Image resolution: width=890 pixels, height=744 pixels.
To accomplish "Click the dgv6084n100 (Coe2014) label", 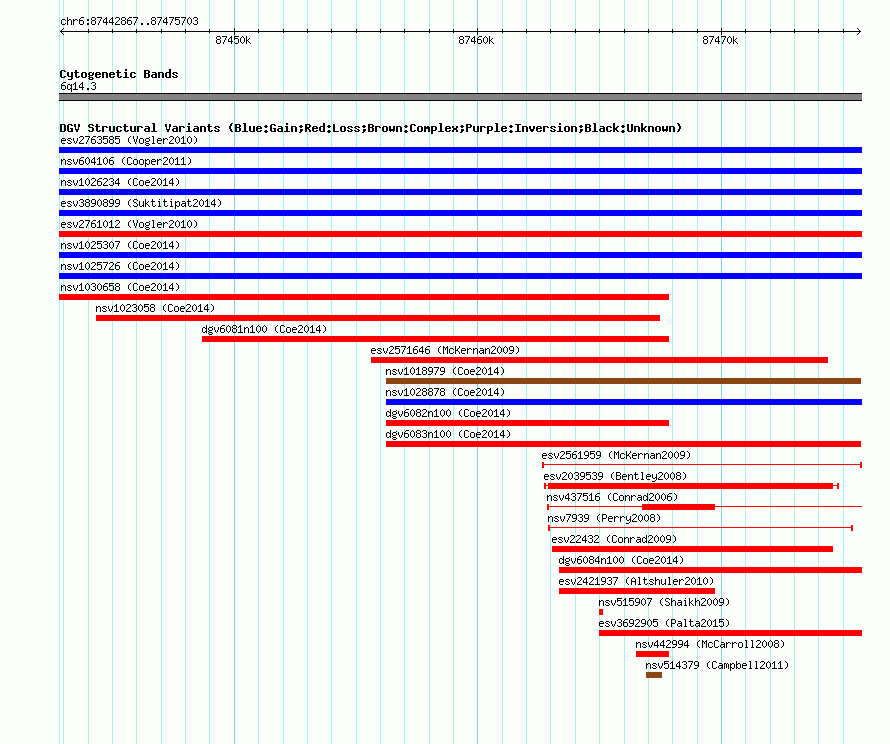I will click(621, 560).
